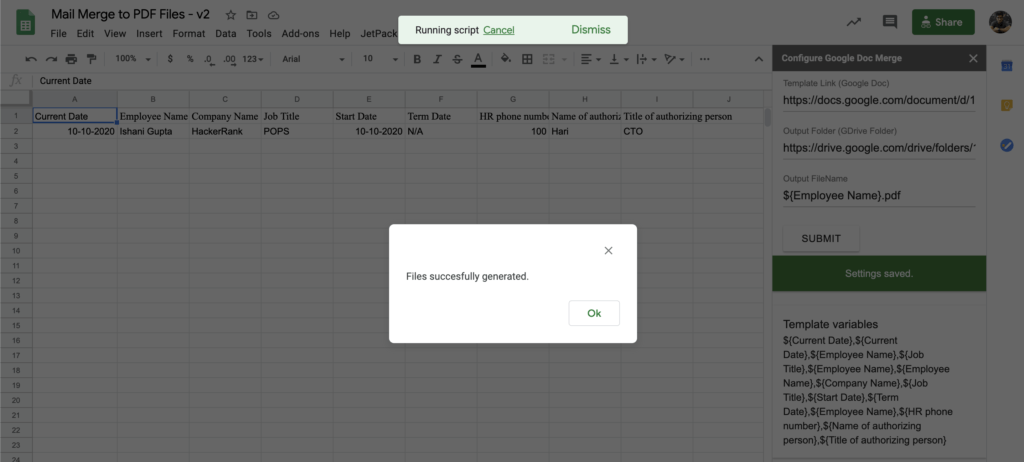Open the Add-ons menu
The image size is (1024, 462).
301,33
